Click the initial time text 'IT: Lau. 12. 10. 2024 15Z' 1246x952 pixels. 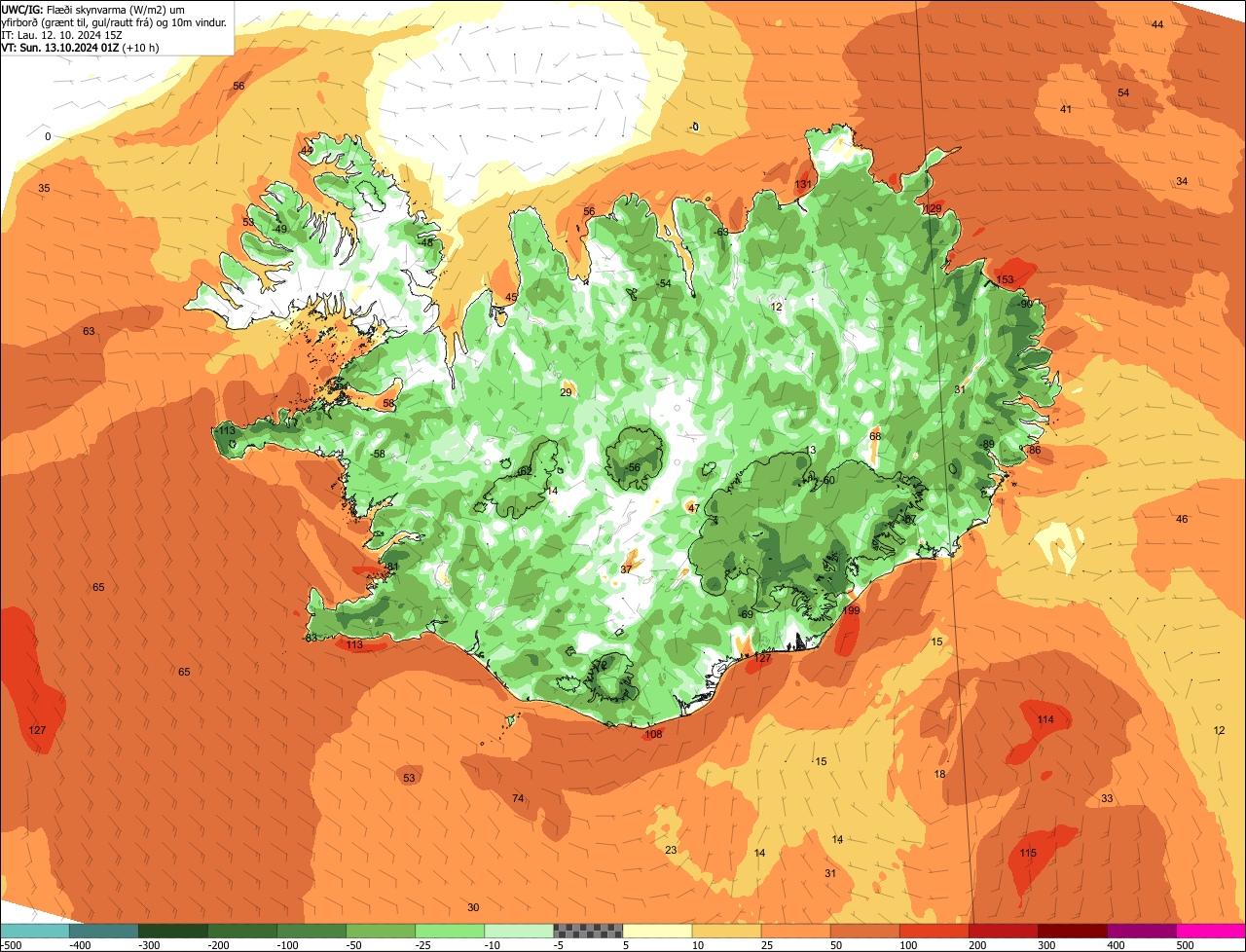(62, 34)
